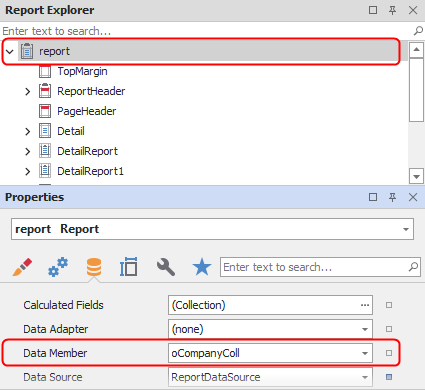The height and width of the screenshot is (390, 425).
Task: Select the Detail tree item
Action: point(71,131)
